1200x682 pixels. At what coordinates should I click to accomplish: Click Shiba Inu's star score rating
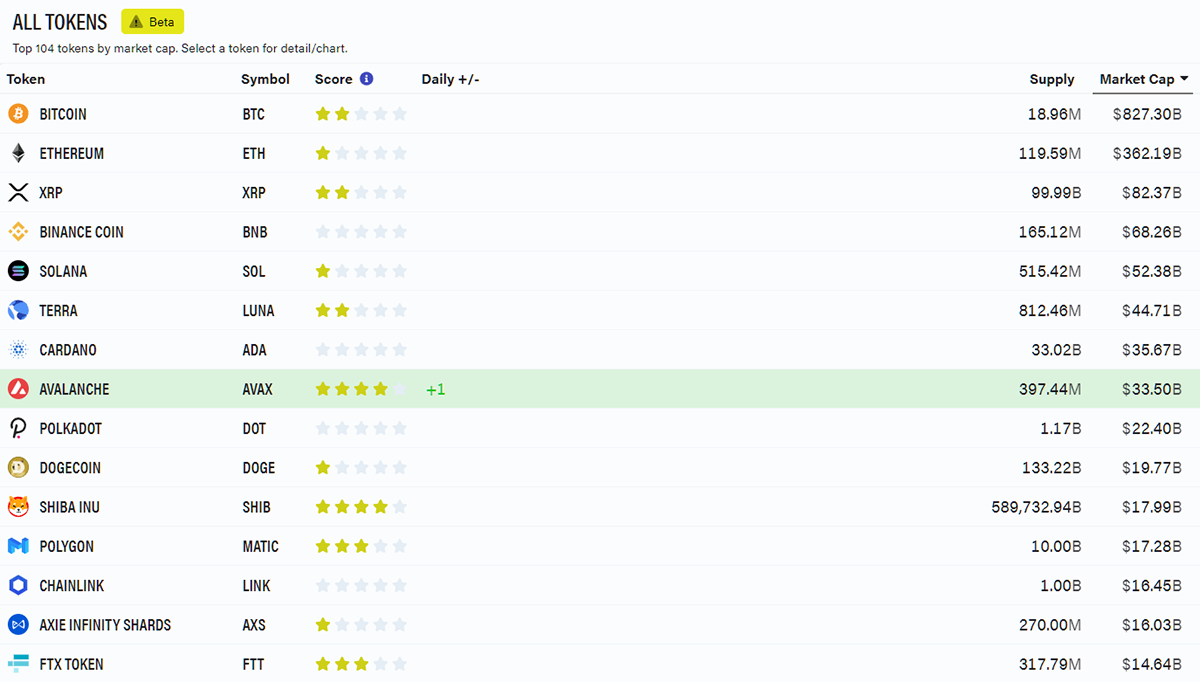361,507
